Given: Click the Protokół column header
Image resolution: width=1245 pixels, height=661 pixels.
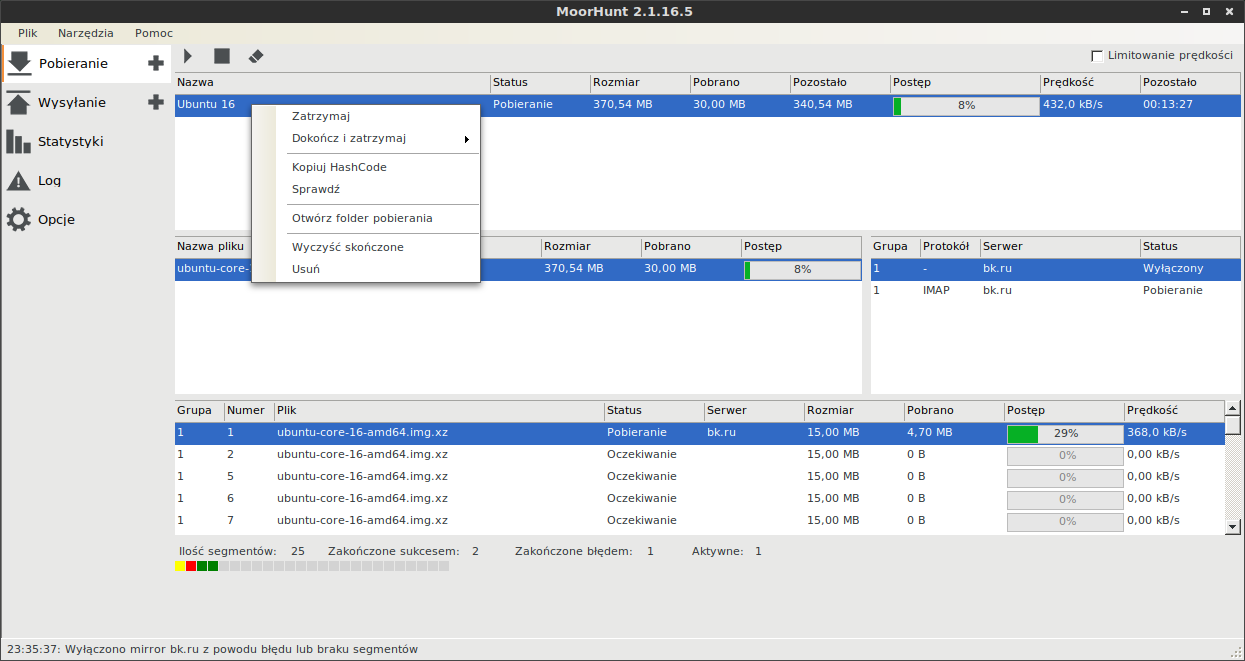Looking at the screenshot, I should (x=950, y=246).
